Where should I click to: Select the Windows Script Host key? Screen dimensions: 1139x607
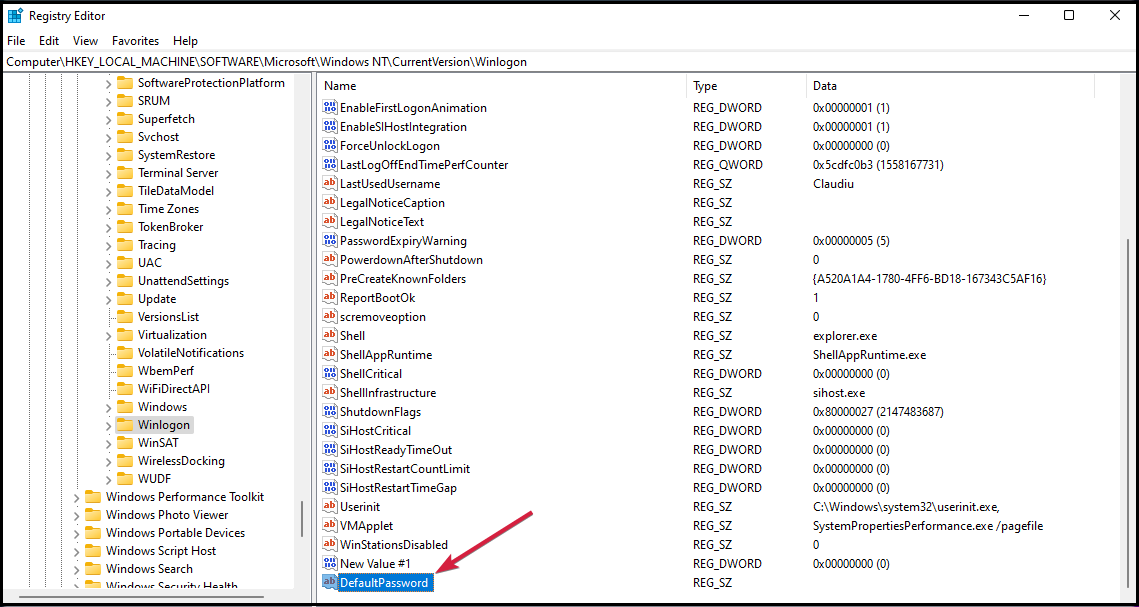coord(160,550)
